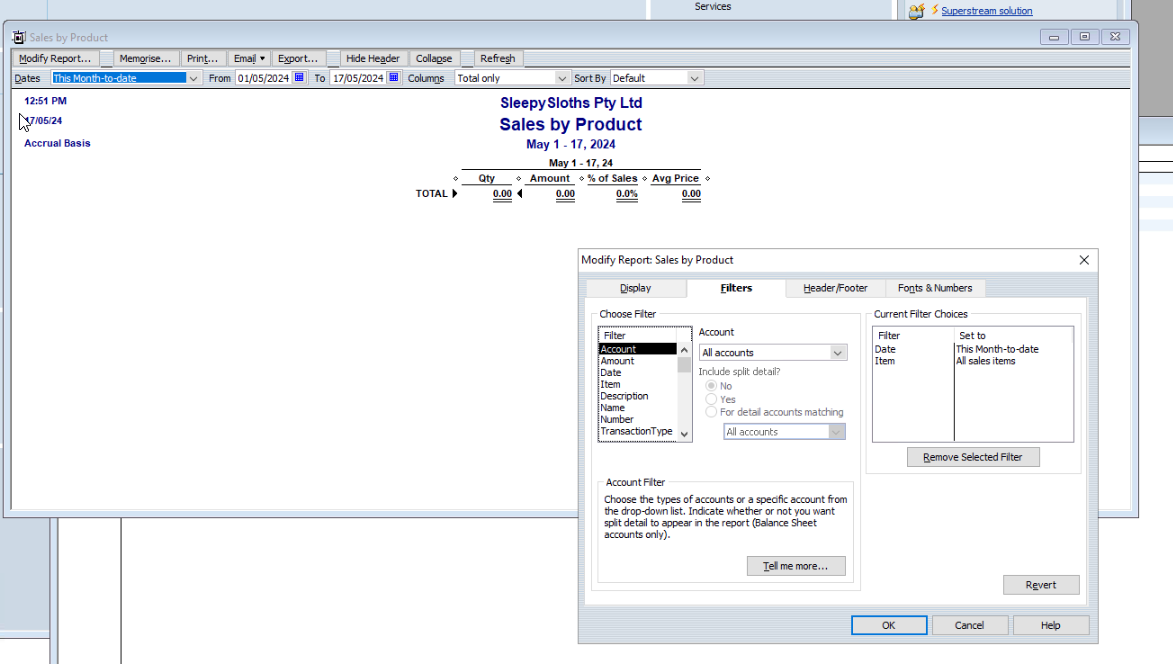Click the SleepySloths Pty Ltd company name
Image resolution: width=1173 pixels, height=664 pixels.
click(572, 103)
